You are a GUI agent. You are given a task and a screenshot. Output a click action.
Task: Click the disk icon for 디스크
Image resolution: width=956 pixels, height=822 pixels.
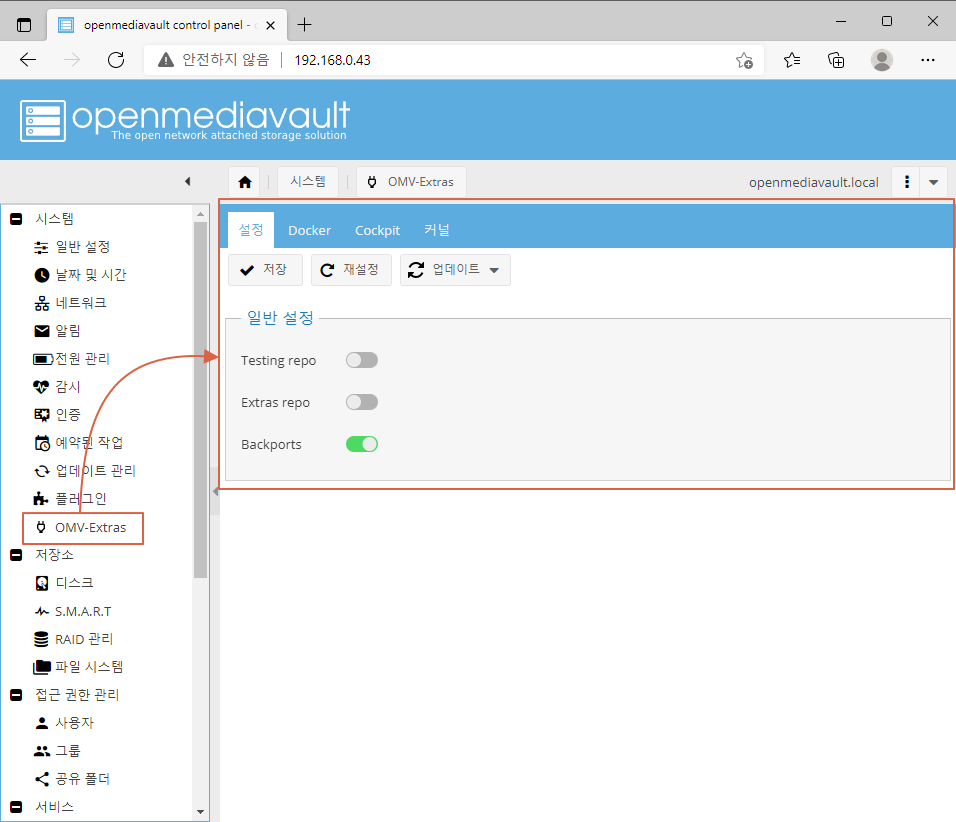[x=41, y=584]
